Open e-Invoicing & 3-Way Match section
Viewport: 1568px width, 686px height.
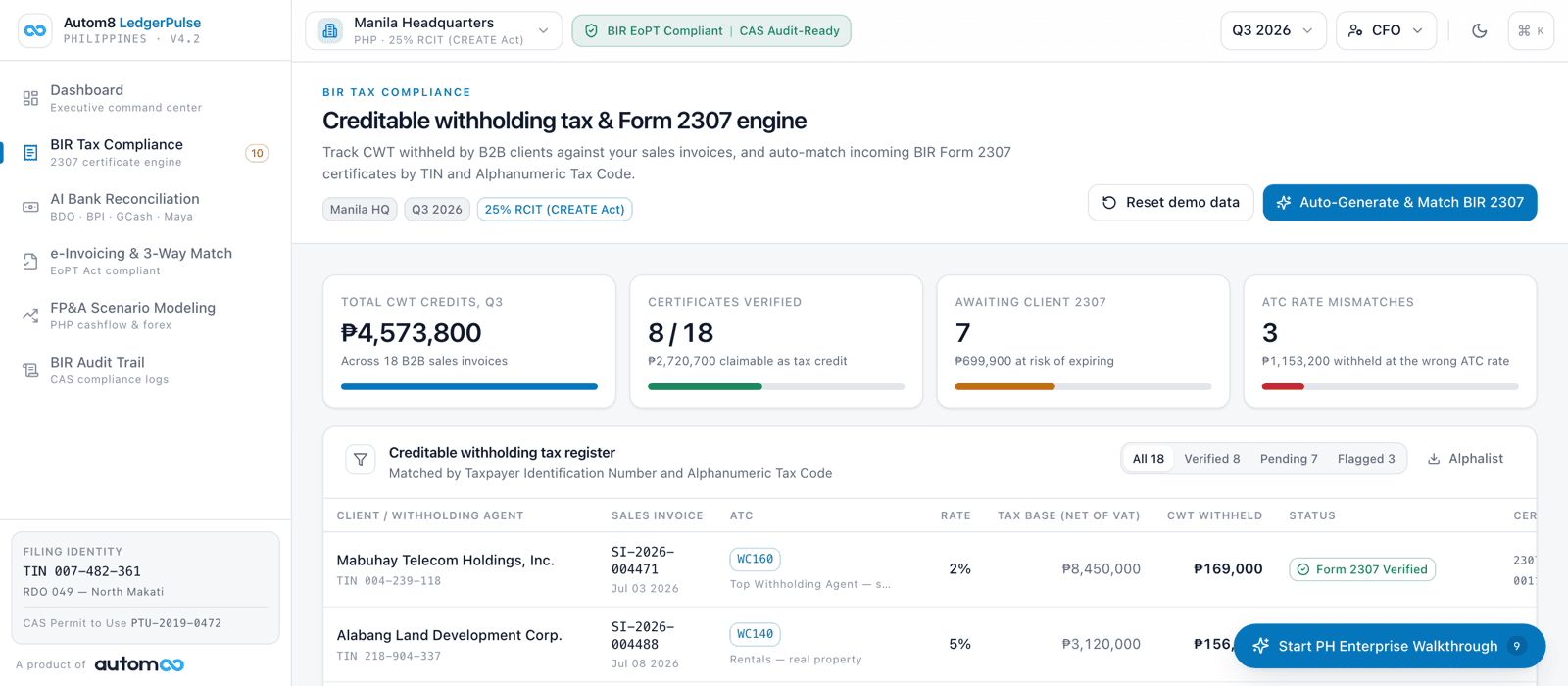145,262
